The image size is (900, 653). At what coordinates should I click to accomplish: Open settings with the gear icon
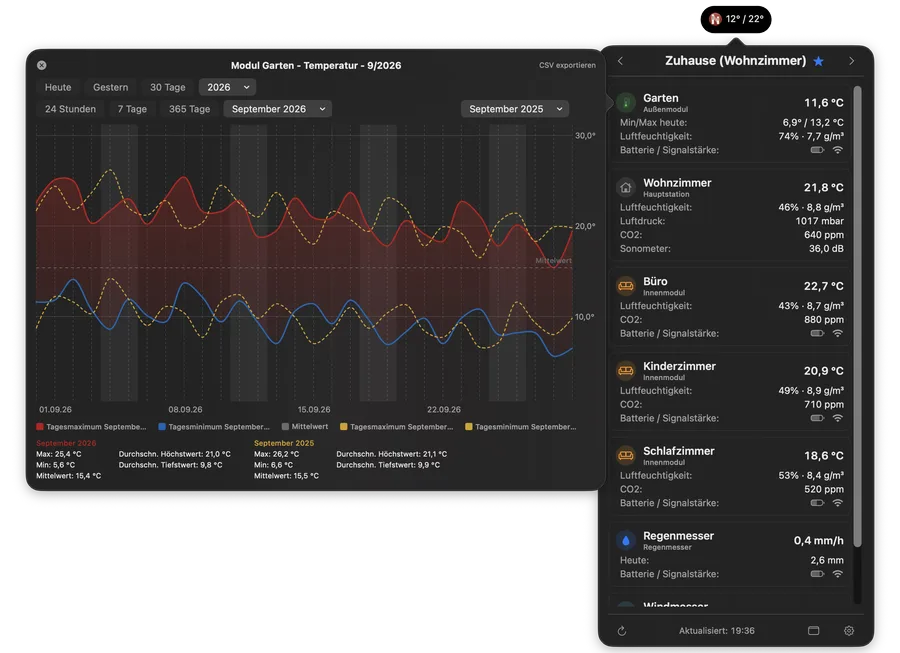pos(849,631)
